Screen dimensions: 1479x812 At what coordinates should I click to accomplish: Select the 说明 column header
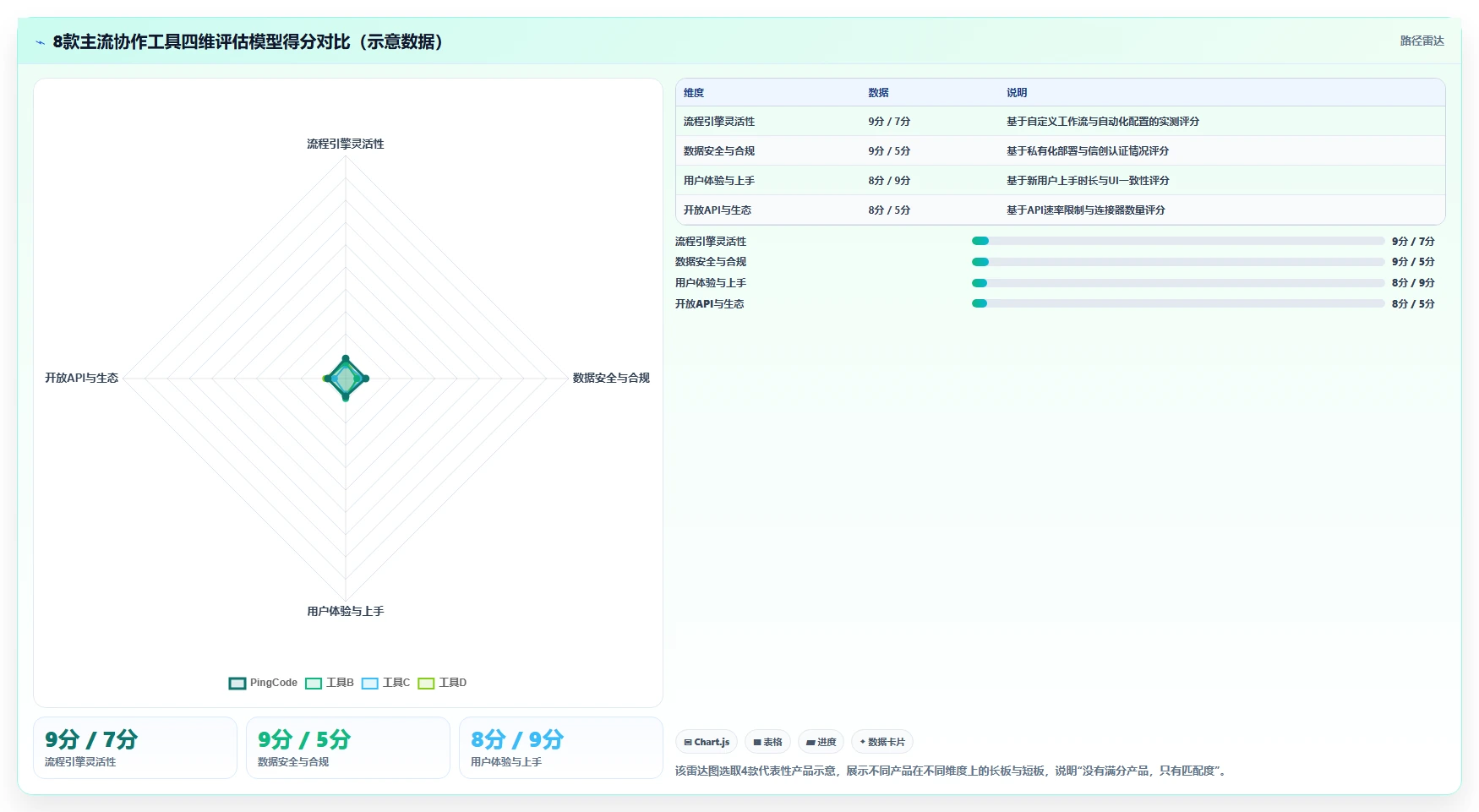coord(1017,93)
